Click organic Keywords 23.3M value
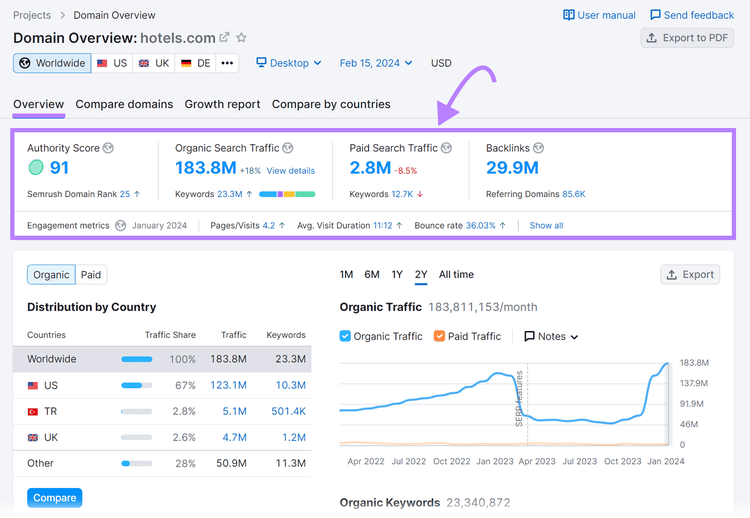750x518 pixels. pos(230,194)
